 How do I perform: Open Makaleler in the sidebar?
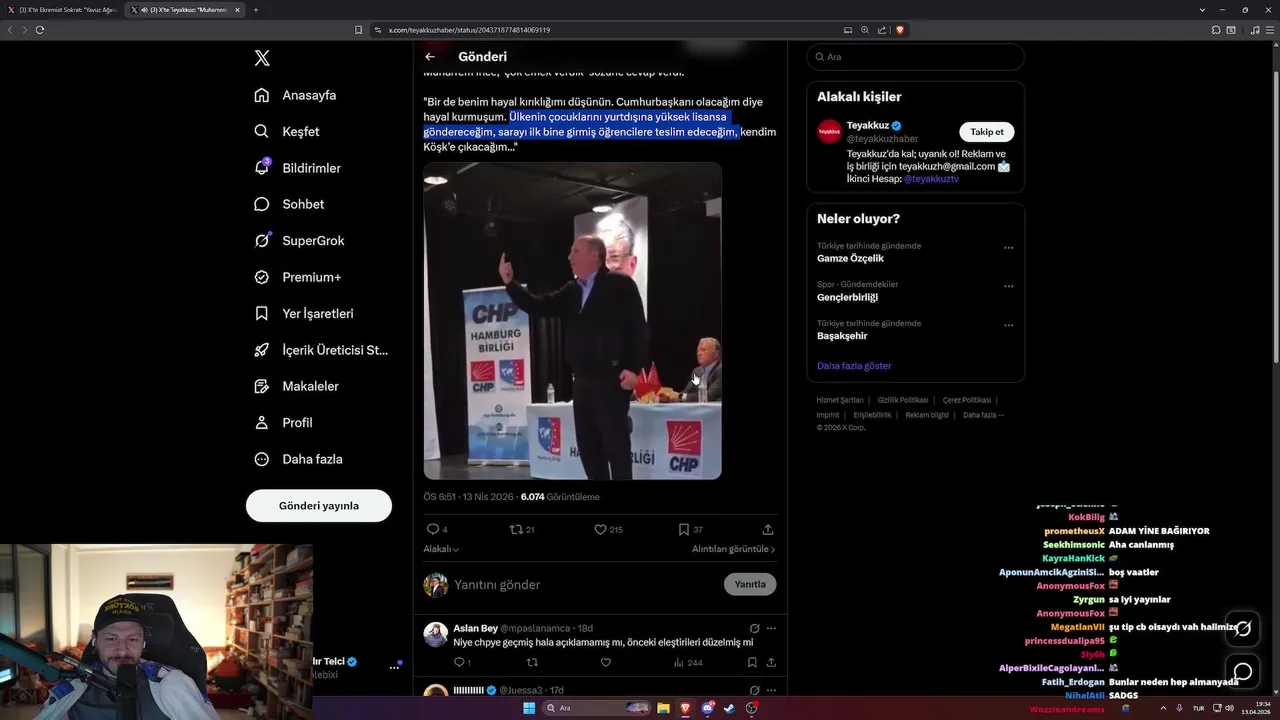click(x=296, y=386)
